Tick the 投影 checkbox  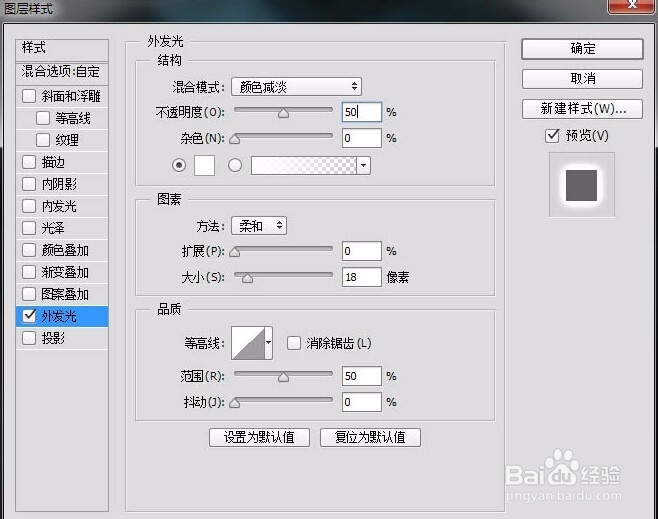point(29,338)
